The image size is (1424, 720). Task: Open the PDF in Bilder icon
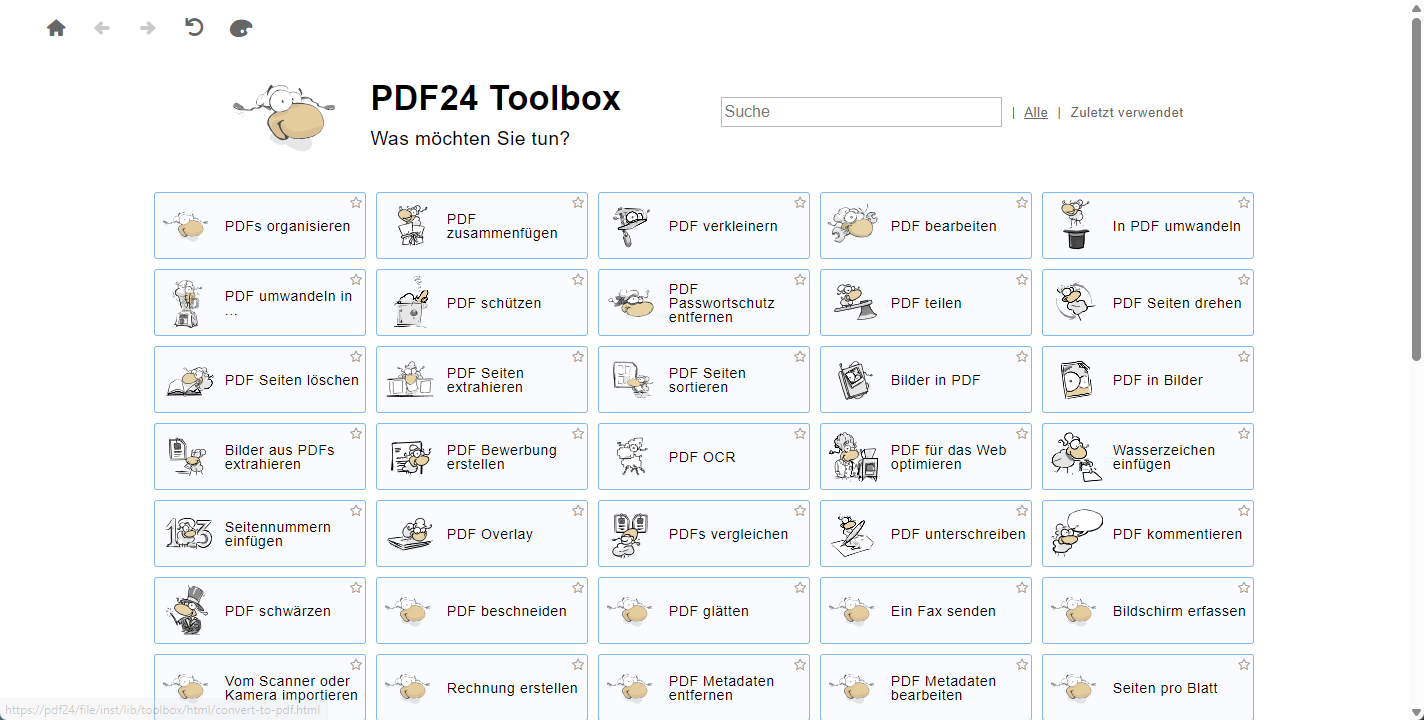pos(1074,380)
